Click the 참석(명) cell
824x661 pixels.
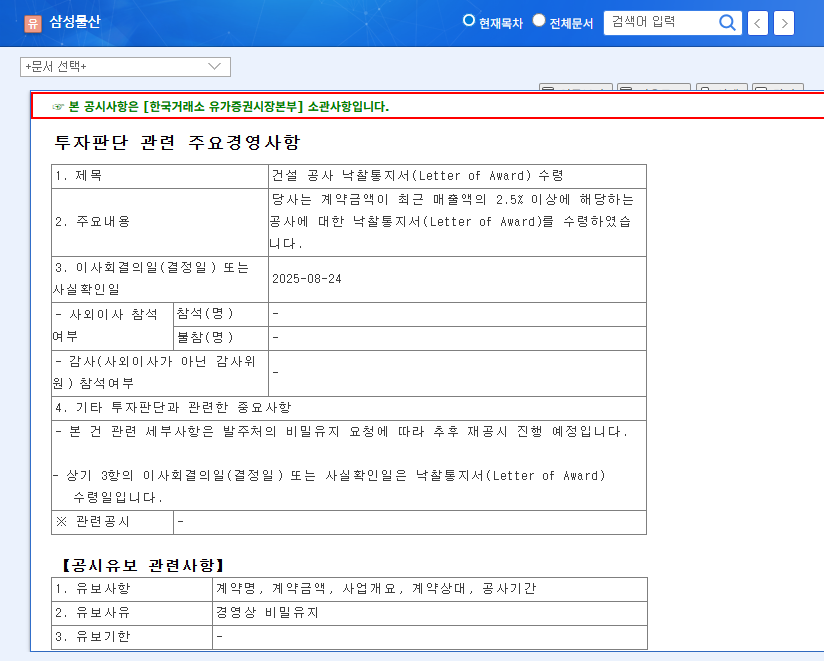tap(221, 314)
